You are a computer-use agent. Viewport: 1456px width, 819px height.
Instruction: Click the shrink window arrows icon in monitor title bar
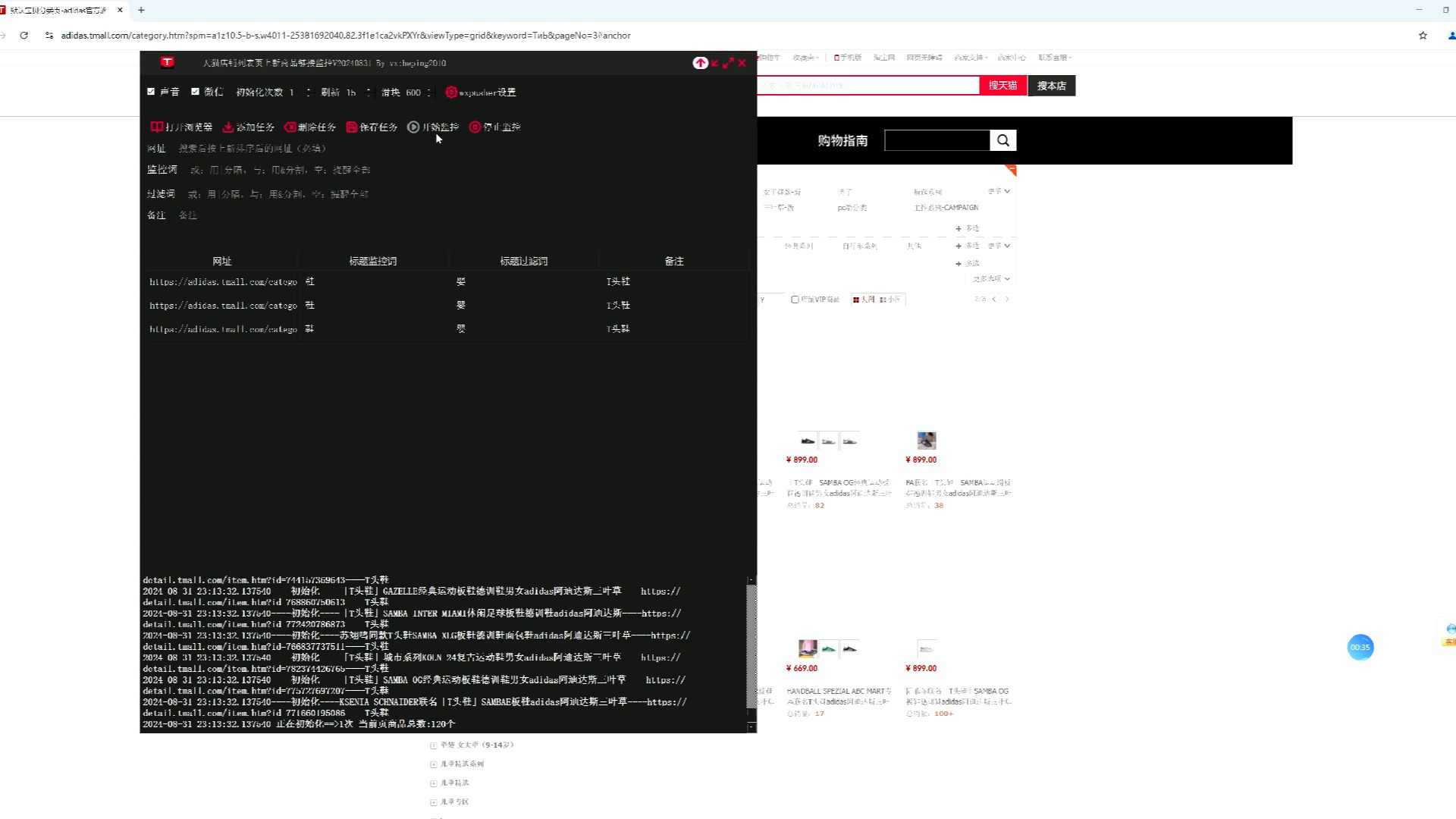pyautogui.click(x=715, y=63)
